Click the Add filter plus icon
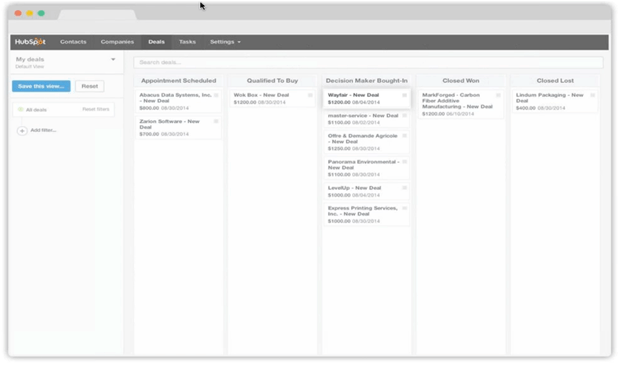The image size is (621, 367). (x=22, y=130)
